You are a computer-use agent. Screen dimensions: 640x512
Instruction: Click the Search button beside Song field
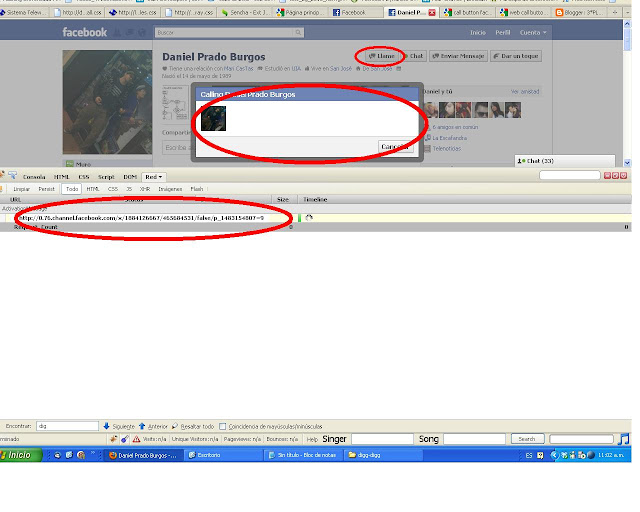click(x=527, y=439)
